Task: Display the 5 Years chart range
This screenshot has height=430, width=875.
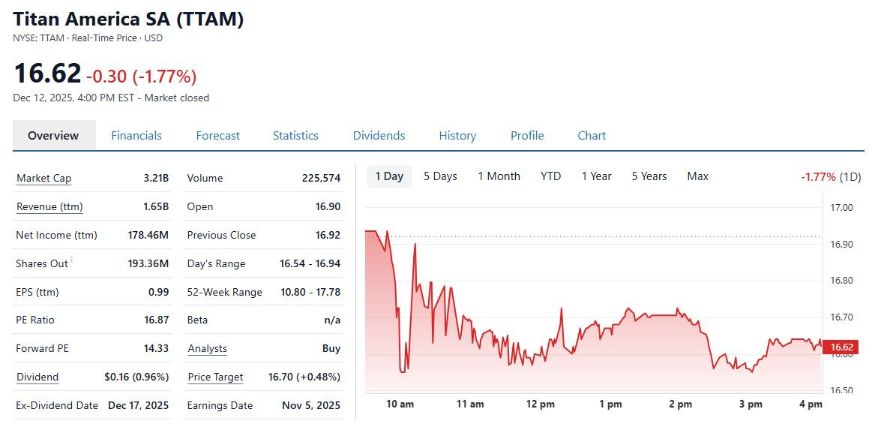Action: 649,177
